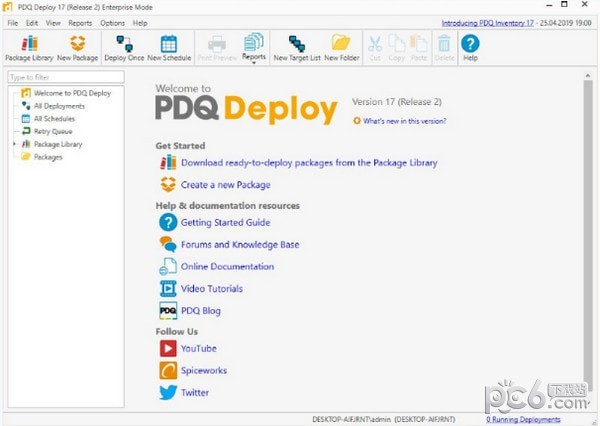This screenshot has width=600, height=426.
Task: Open Forums and Knowledge Base link
Action: point(240,245)
